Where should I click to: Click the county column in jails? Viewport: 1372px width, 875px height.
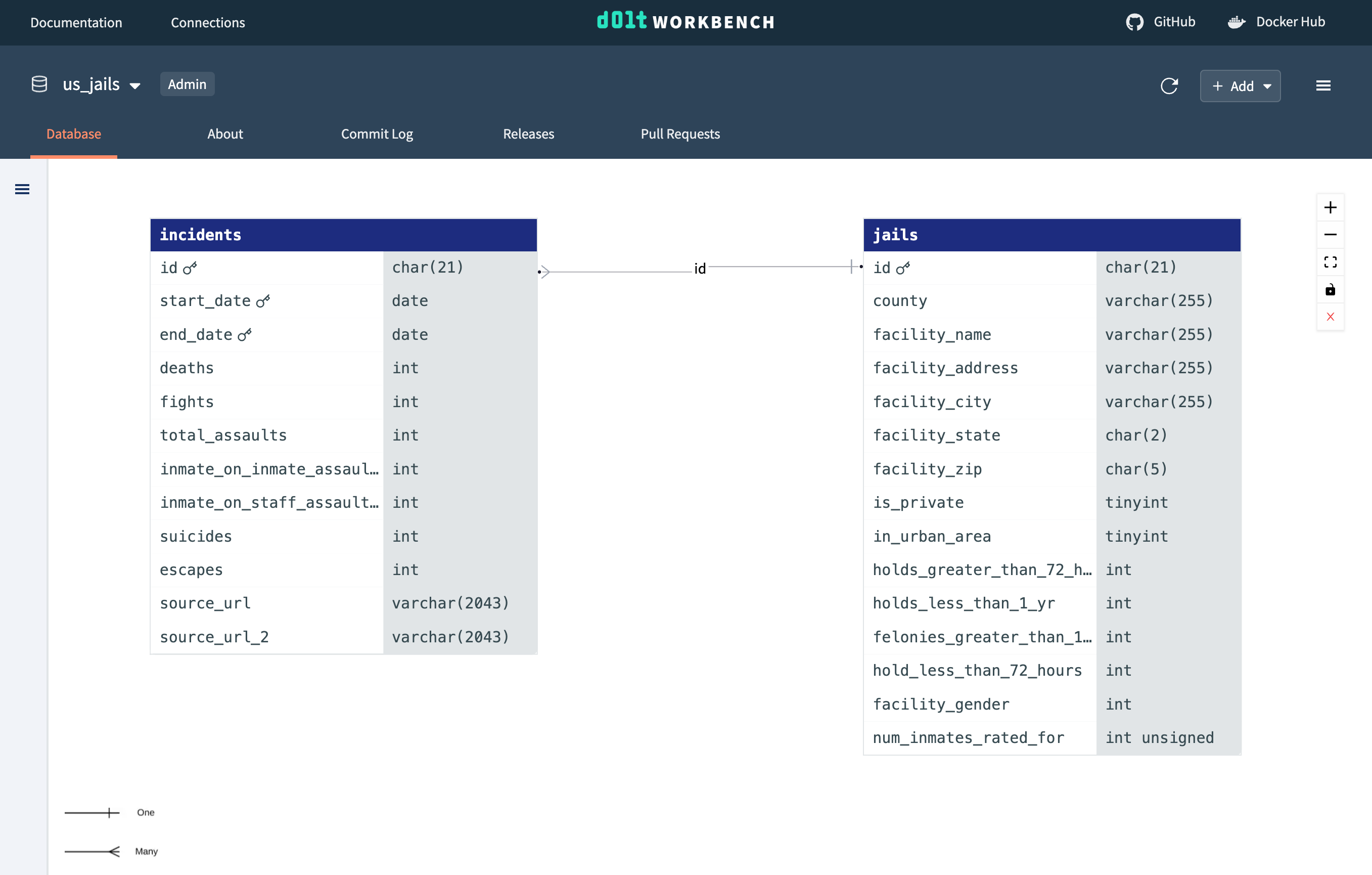1052,301
